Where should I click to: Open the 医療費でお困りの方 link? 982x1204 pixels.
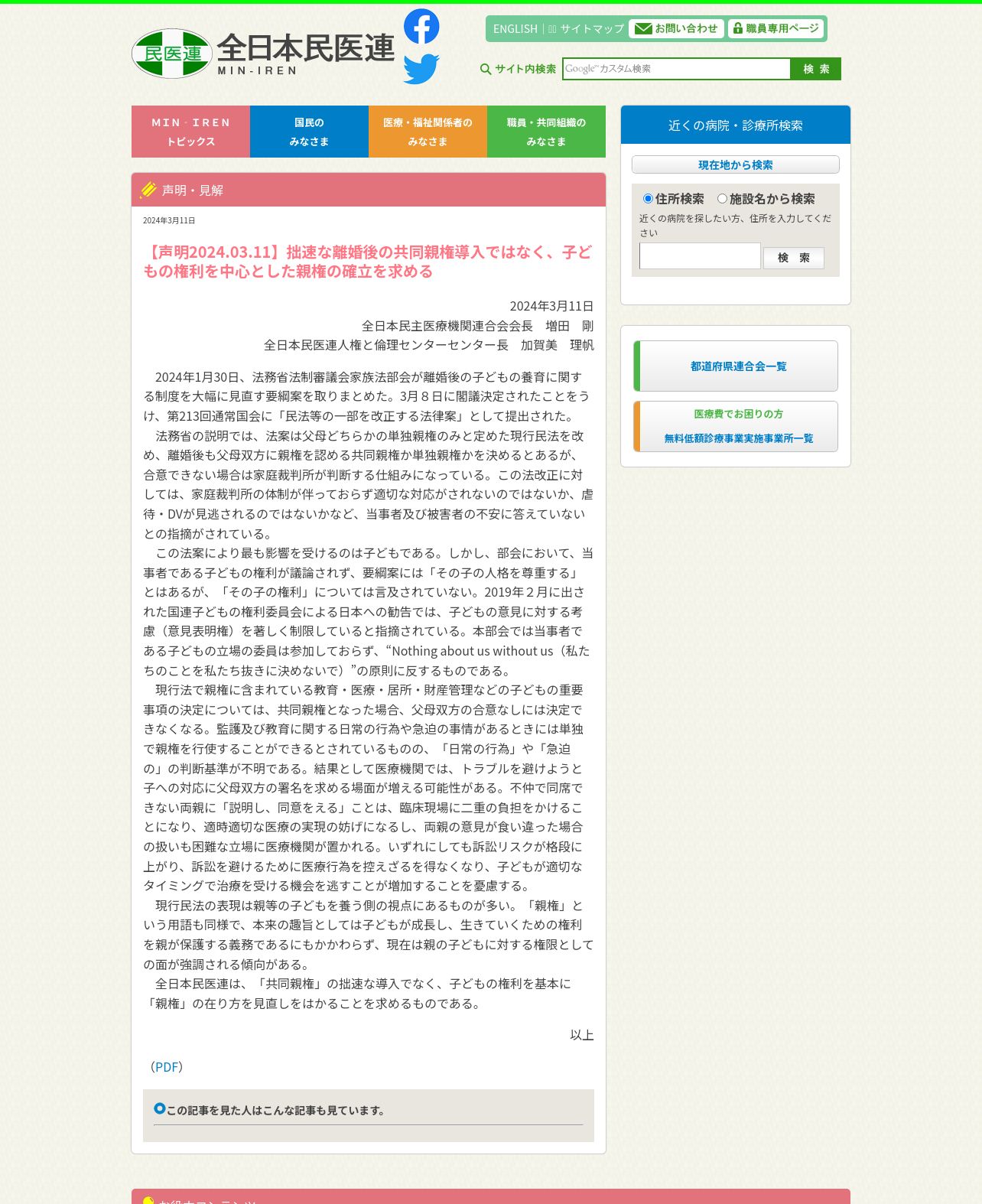[739, 414]
